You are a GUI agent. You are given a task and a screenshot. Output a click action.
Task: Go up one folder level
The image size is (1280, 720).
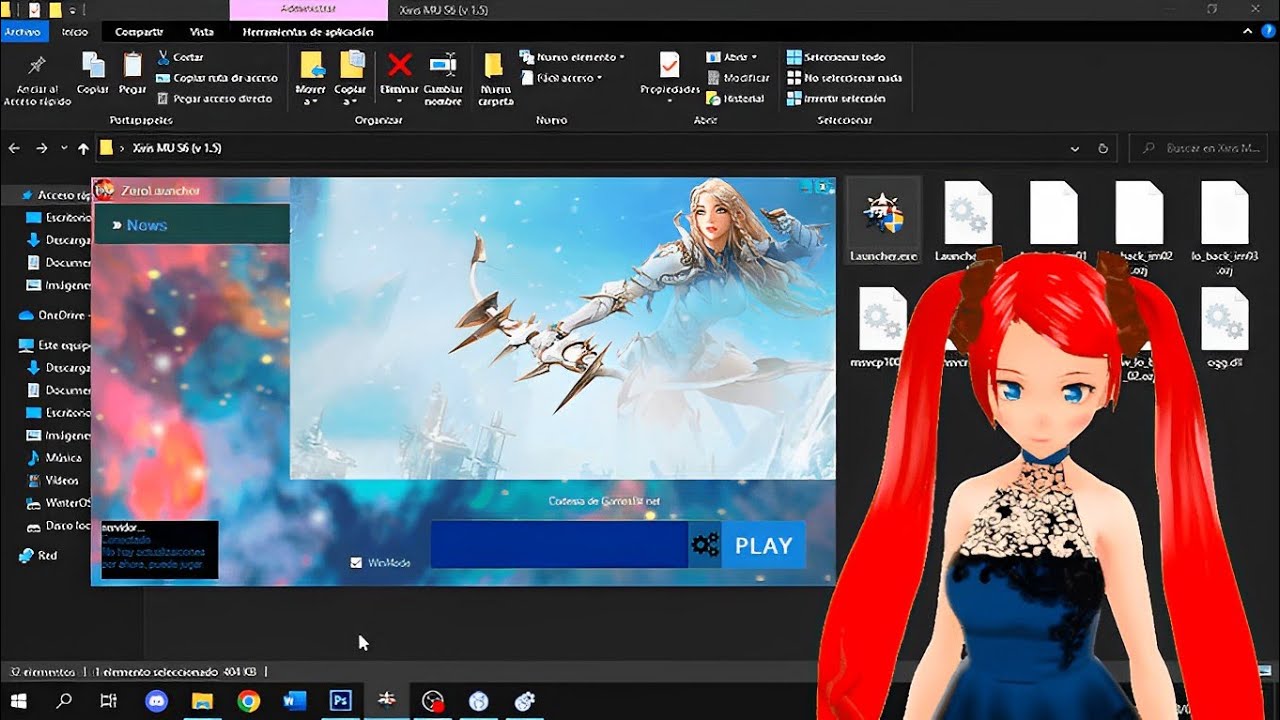(83, 148)
